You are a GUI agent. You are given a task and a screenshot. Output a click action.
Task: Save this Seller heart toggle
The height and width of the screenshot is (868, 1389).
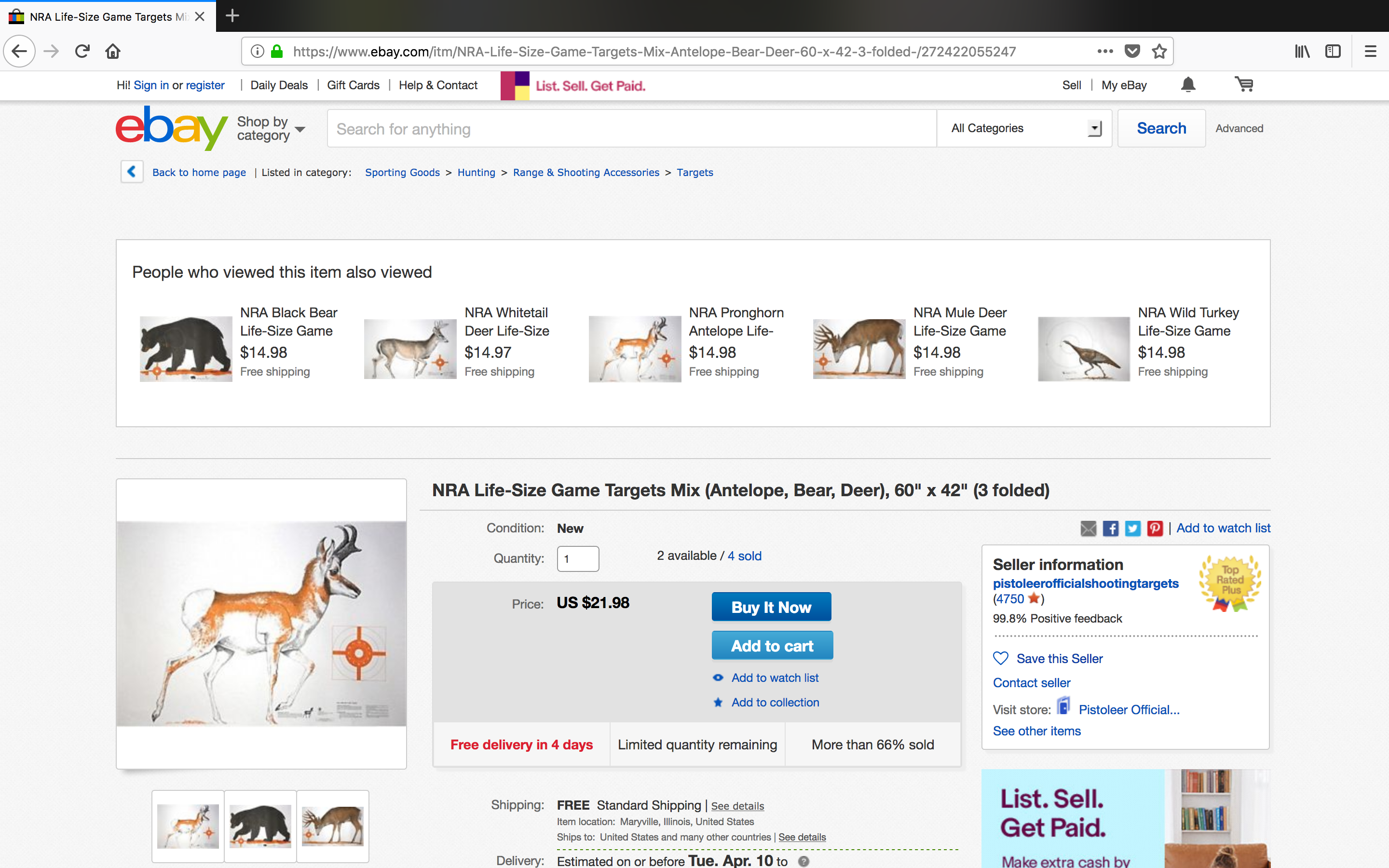tap(1000, 658)
